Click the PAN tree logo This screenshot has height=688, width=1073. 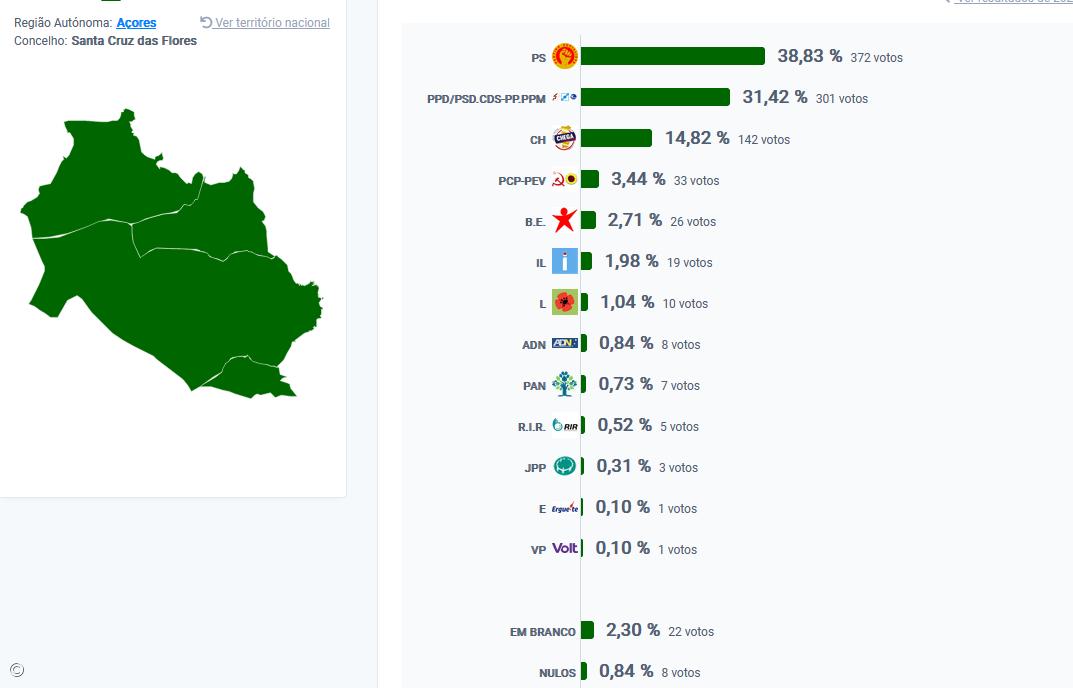[x=565, y=385]
